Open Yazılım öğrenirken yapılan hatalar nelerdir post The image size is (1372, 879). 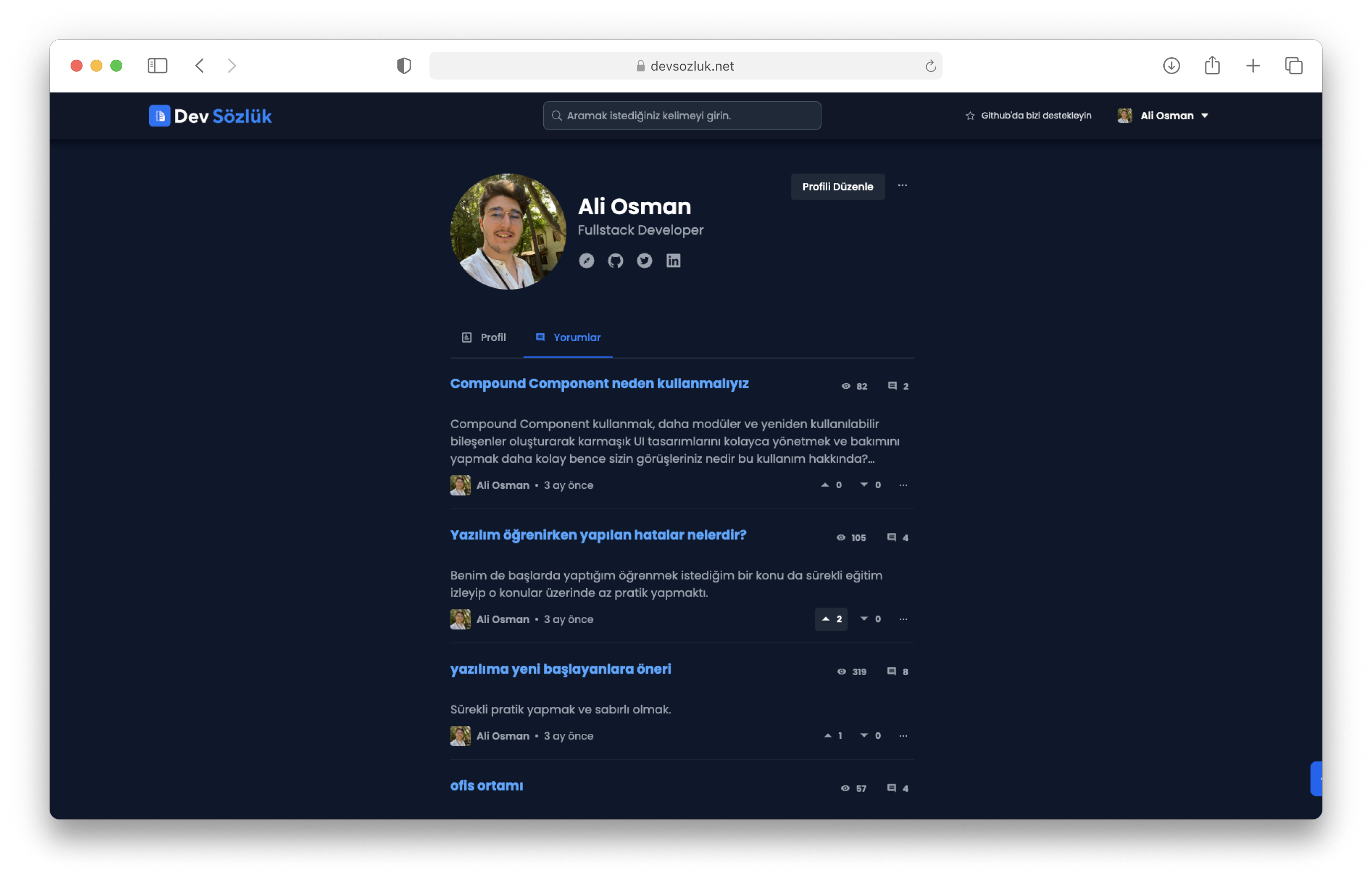[598, 535]
